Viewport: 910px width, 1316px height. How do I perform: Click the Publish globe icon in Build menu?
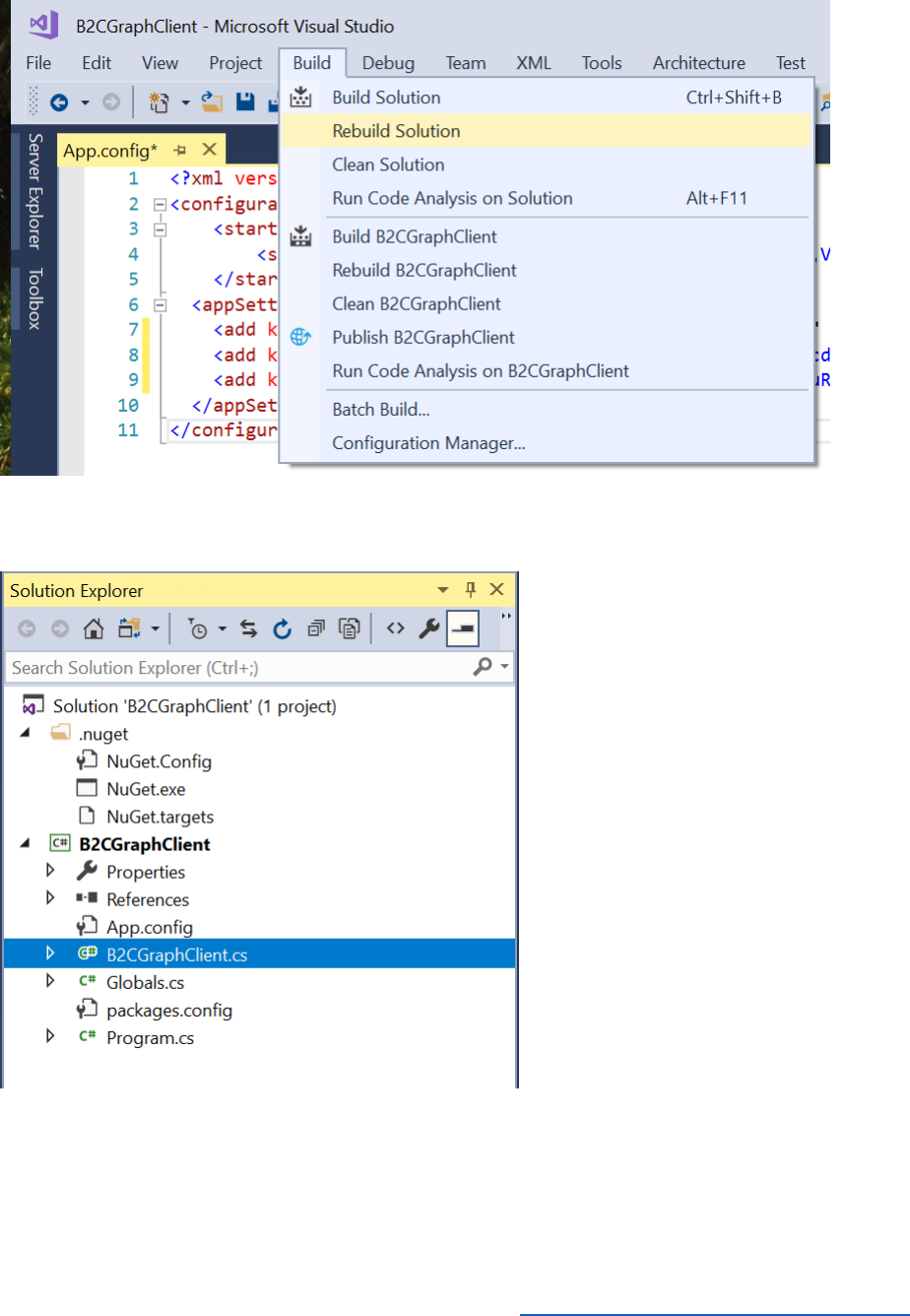click(x=301, y=337)
